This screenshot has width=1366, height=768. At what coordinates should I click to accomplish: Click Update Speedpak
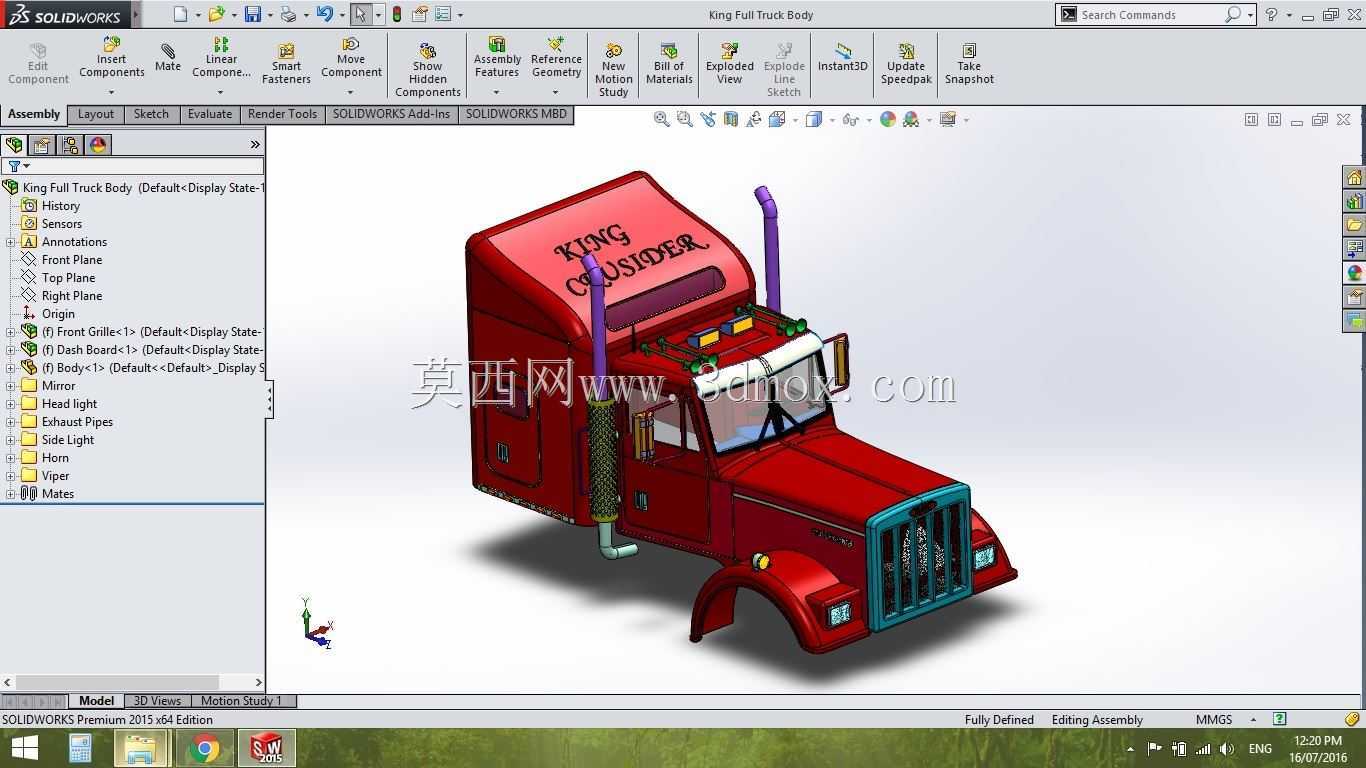[906, 65]
